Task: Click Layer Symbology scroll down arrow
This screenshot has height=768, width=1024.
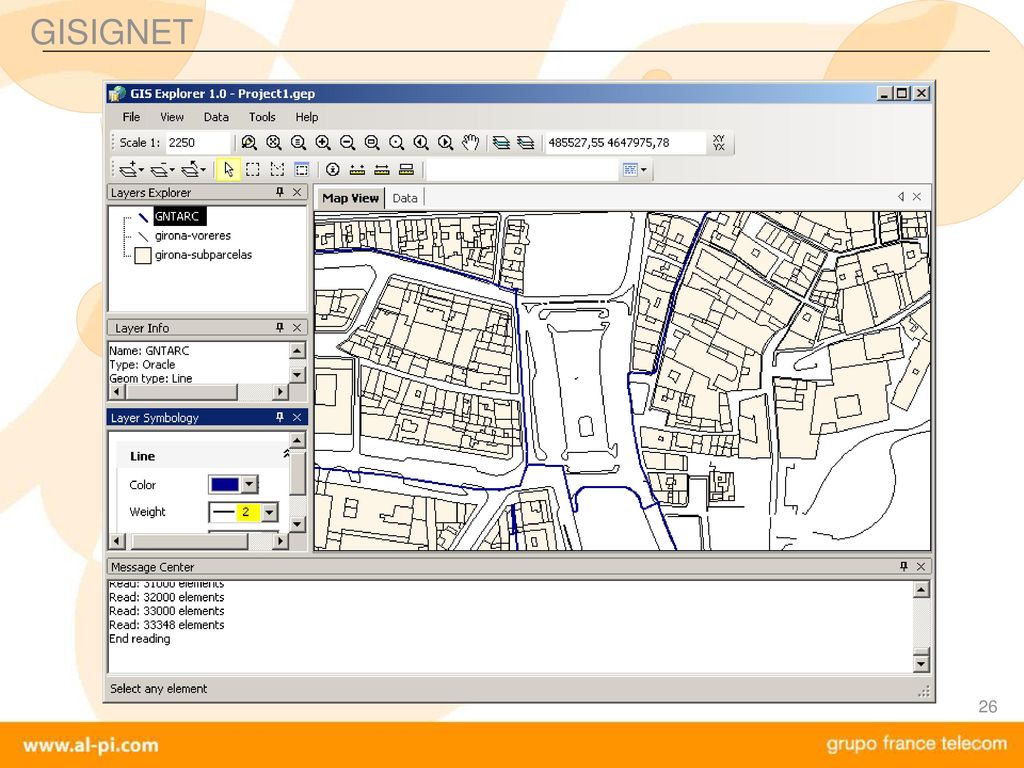Action: coord(297,524)
